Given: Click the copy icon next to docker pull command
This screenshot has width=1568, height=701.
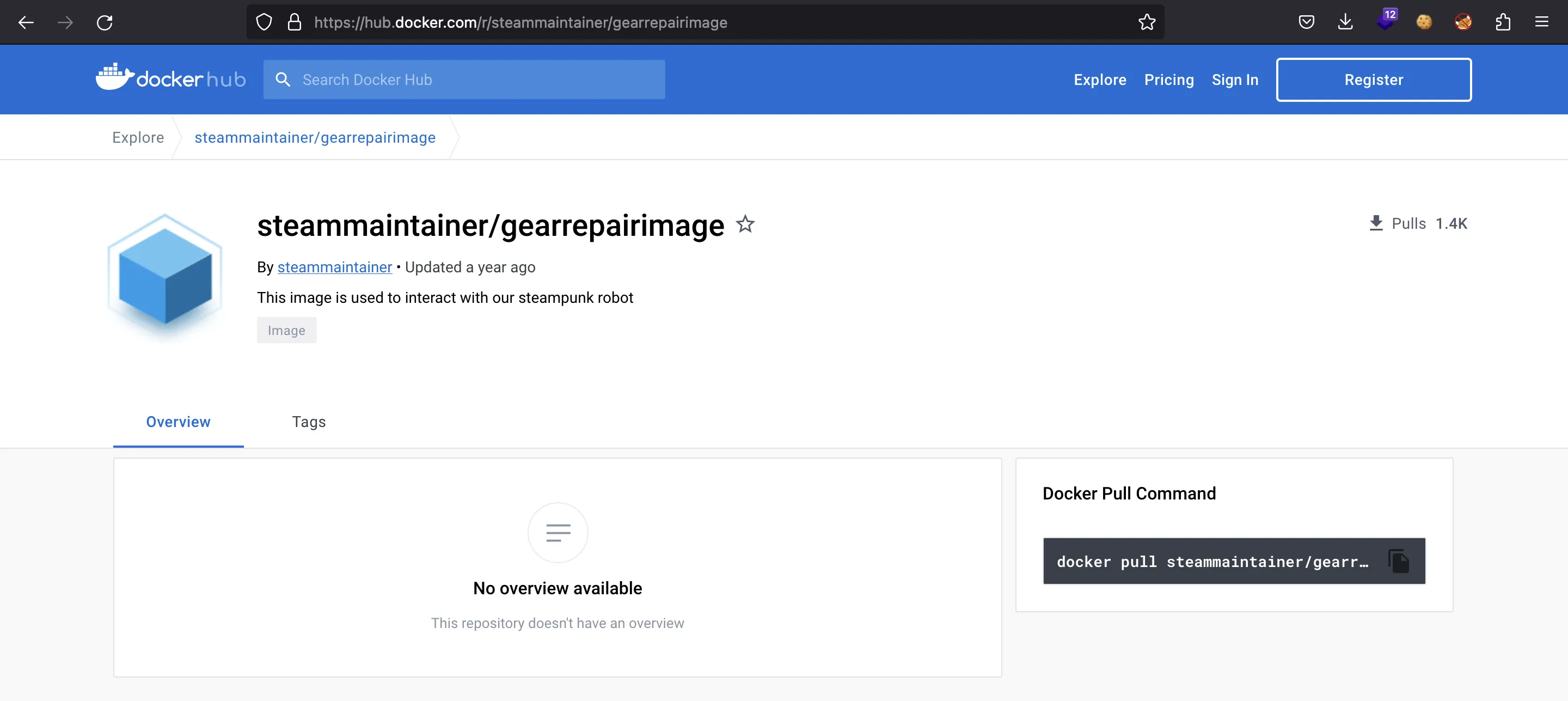Looking at the screenshot, I should click(x=1400, y=561).
